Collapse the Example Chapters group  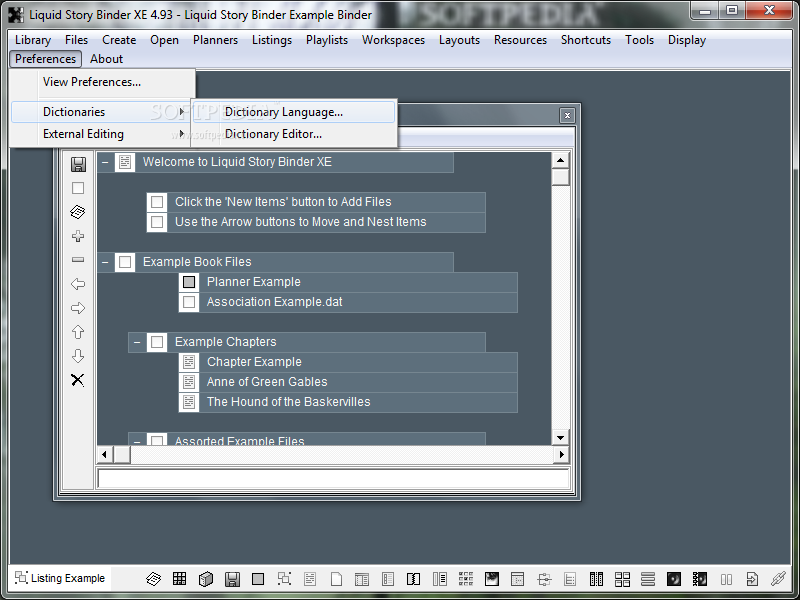(x=137, y=342)
